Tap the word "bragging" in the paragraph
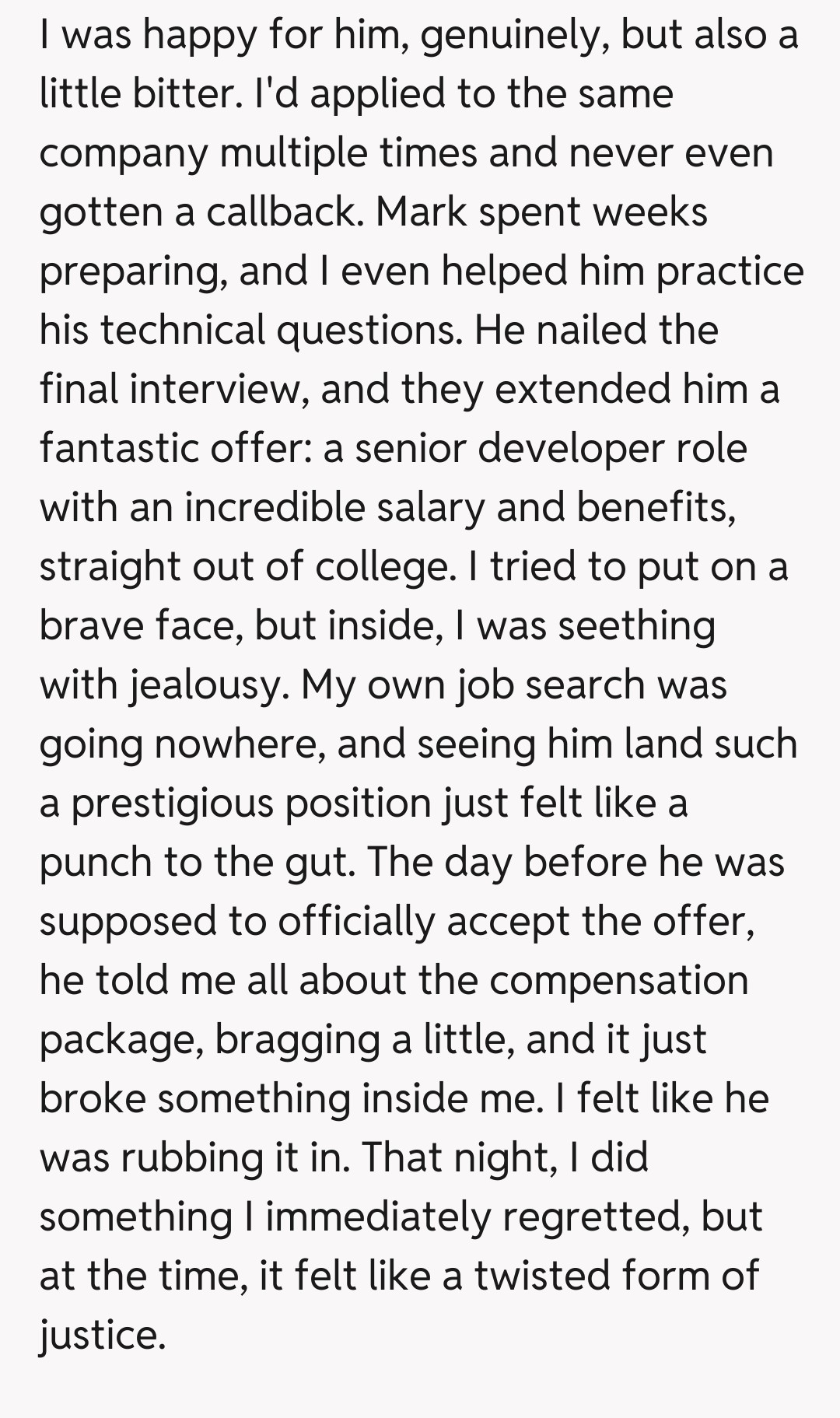Viewport: 840px width, 1418px height. tap(296, 1040)
